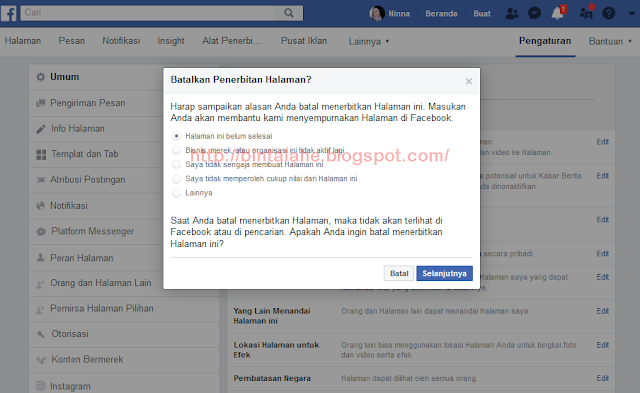Click the Batal button
Viewport: 640px width, 393px height.
pyautogui.click(x=399, y=273)
